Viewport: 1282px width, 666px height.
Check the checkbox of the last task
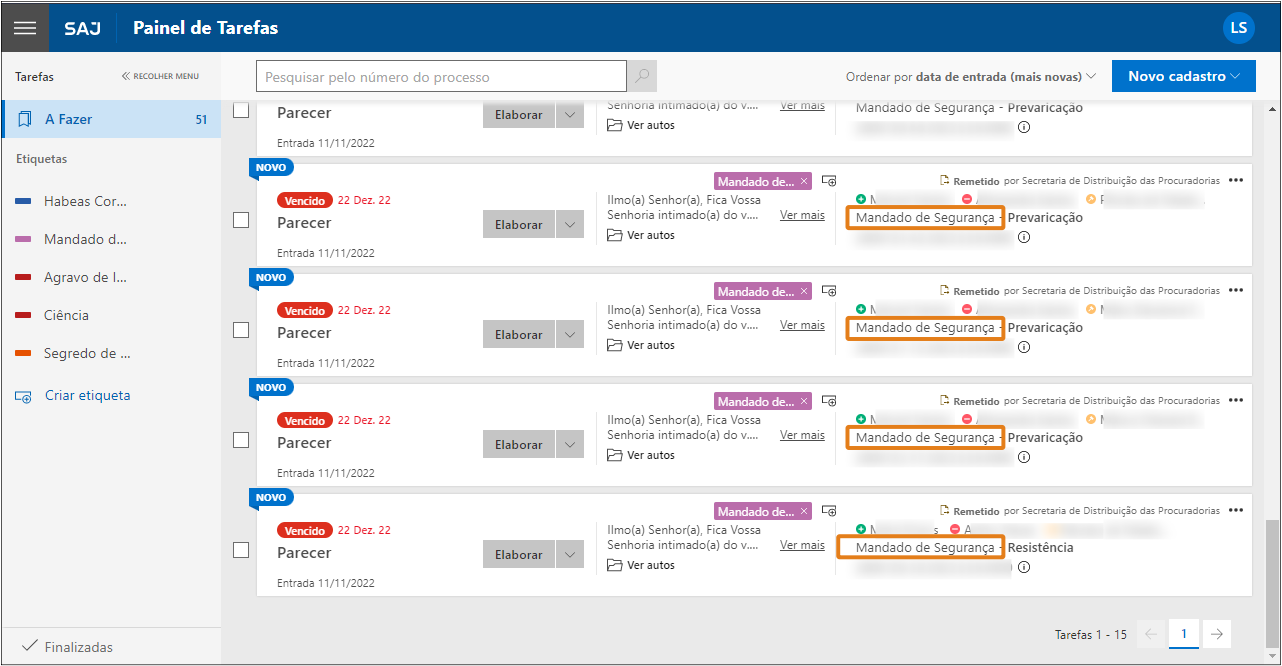click(x=241, y=550)
